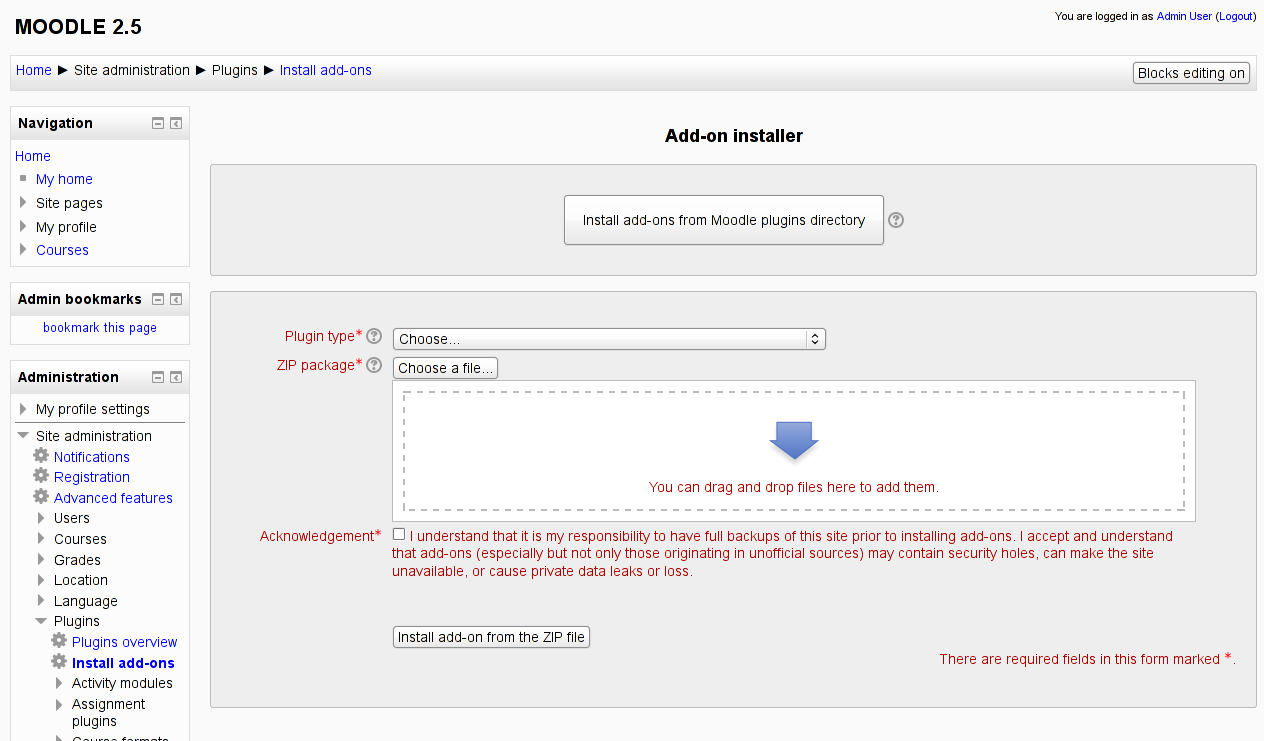1264x741 pixels.
Task: Click Install add-on from the ZIP file
Action: pyautogui.click(x=491, y=637)
